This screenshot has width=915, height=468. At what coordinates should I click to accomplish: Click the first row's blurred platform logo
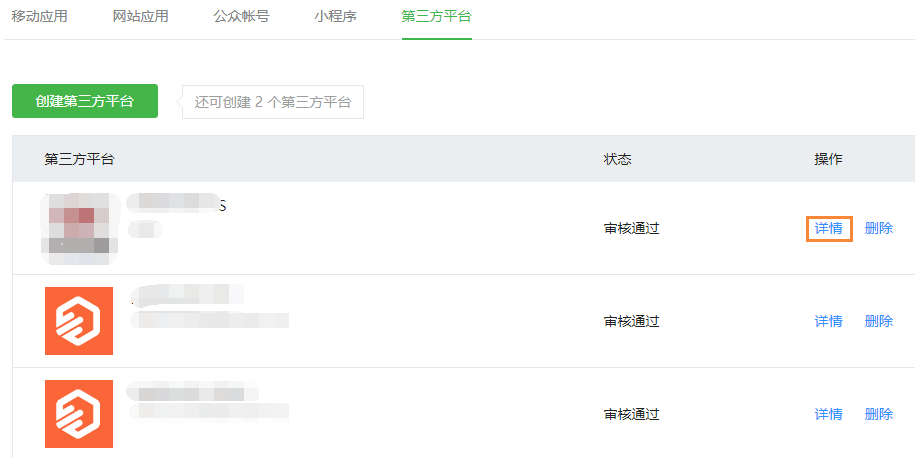click(78, 228)
